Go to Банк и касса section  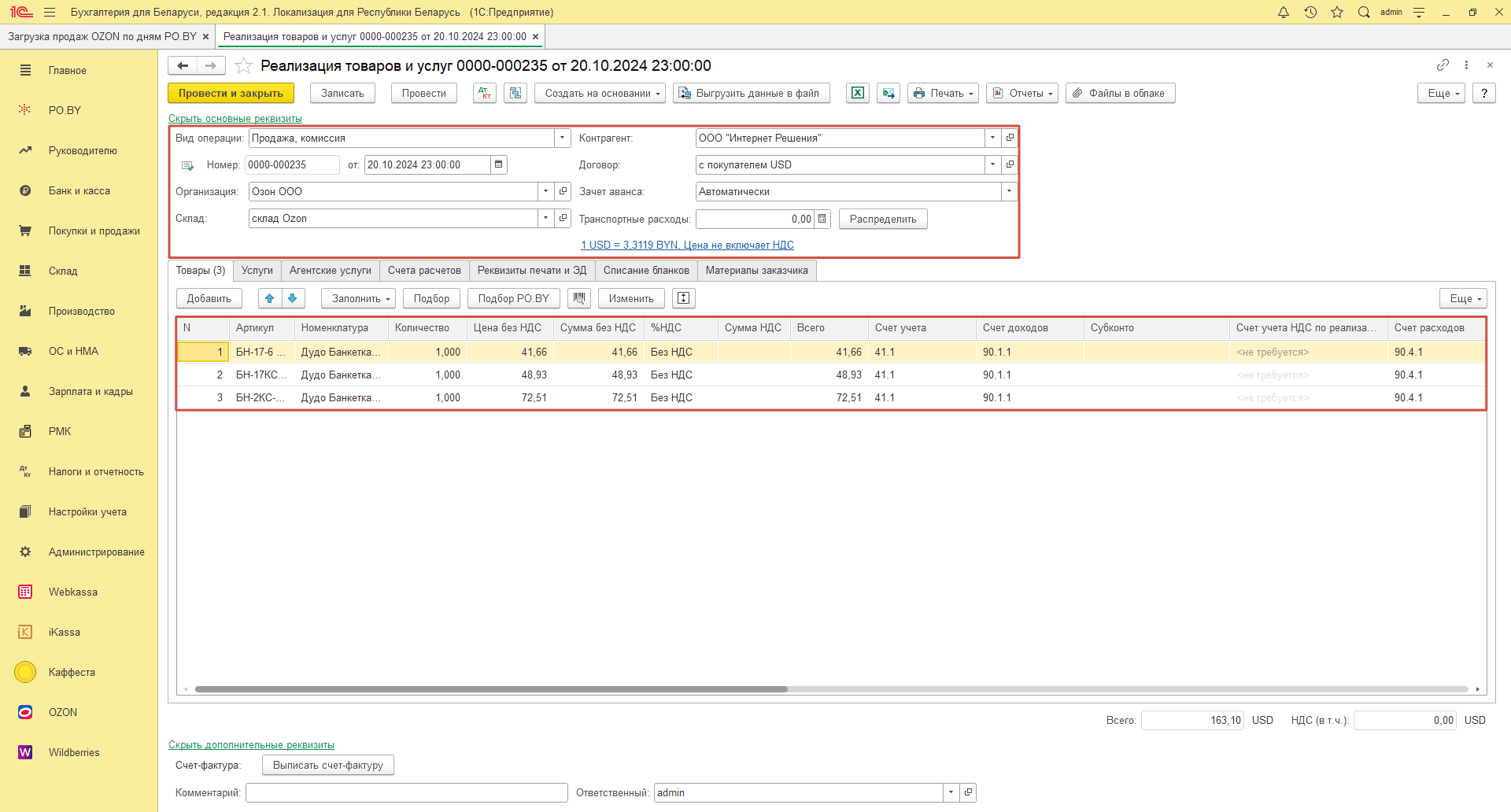pyautogui.click(x=79, y=191)
